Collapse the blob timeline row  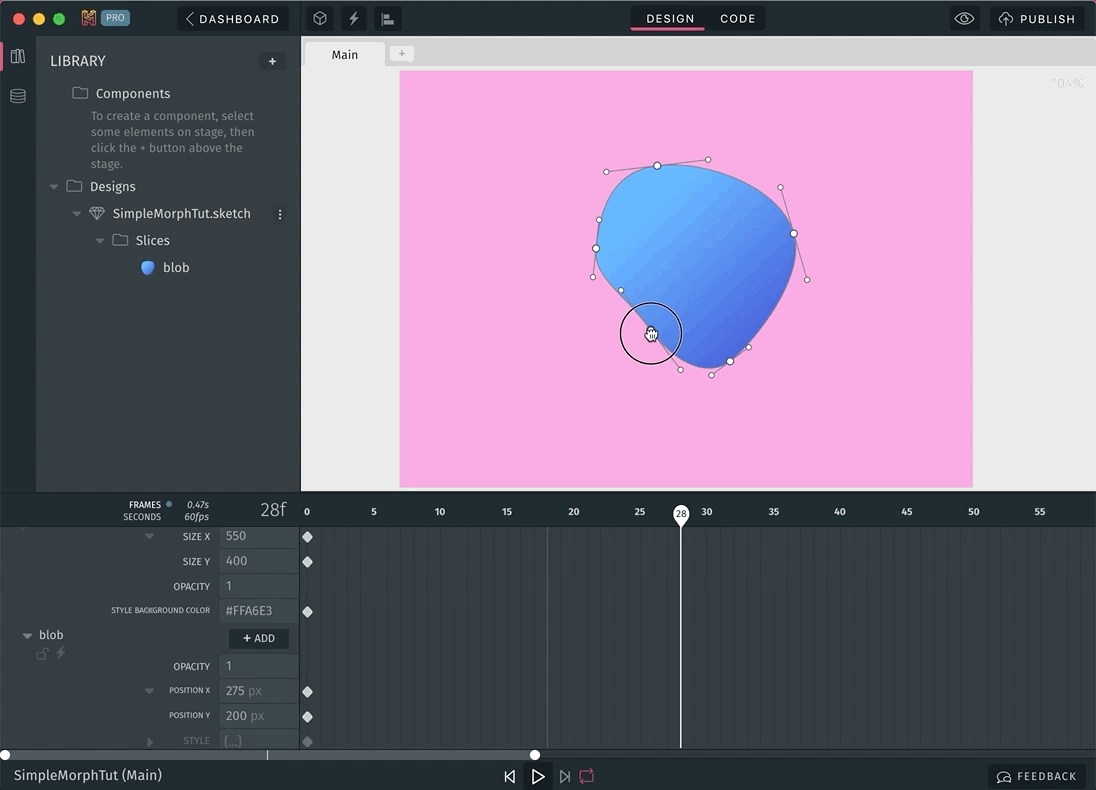point(27,635)
